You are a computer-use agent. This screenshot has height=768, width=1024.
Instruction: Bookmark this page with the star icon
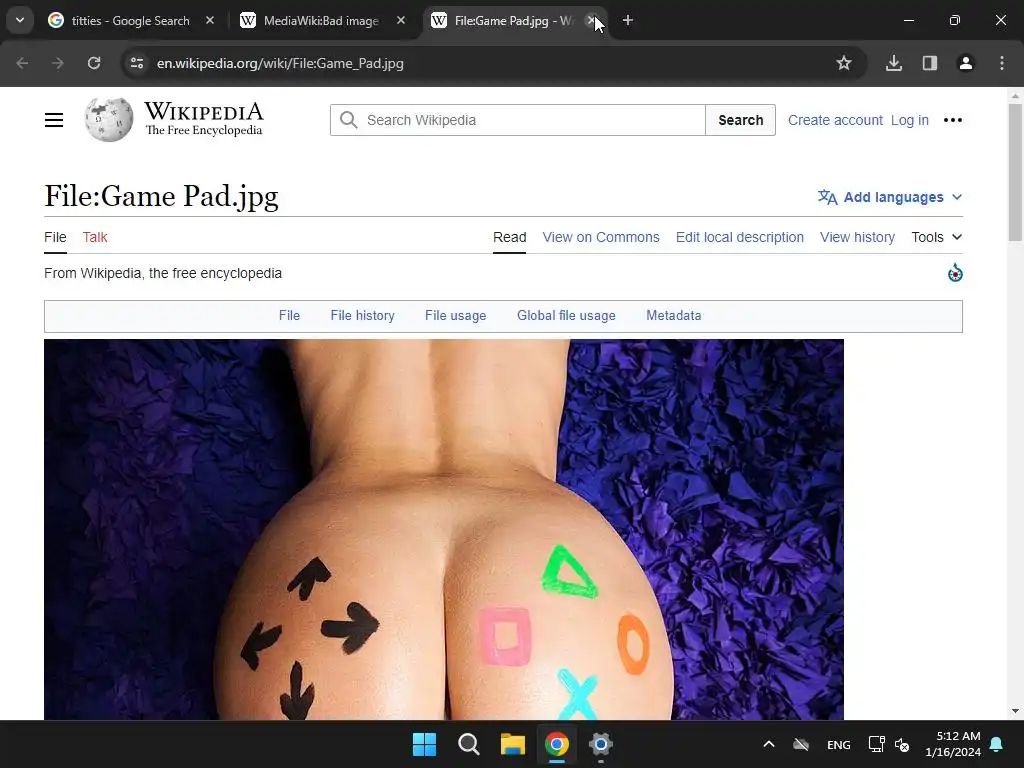844,63
